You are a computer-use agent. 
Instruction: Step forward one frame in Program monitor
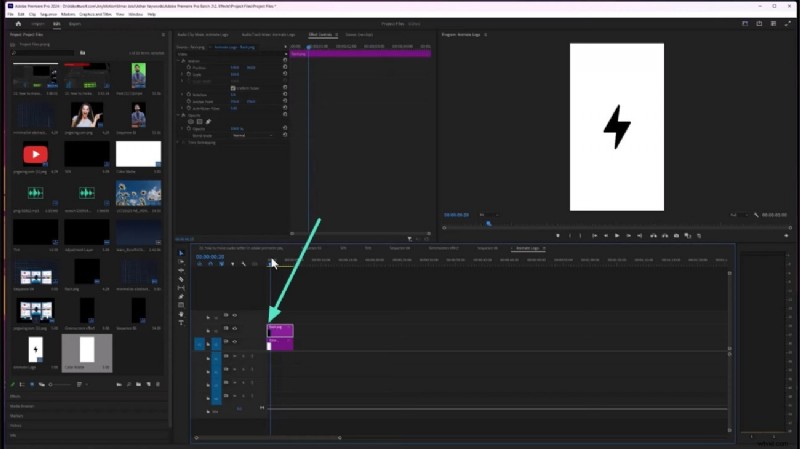629,236
